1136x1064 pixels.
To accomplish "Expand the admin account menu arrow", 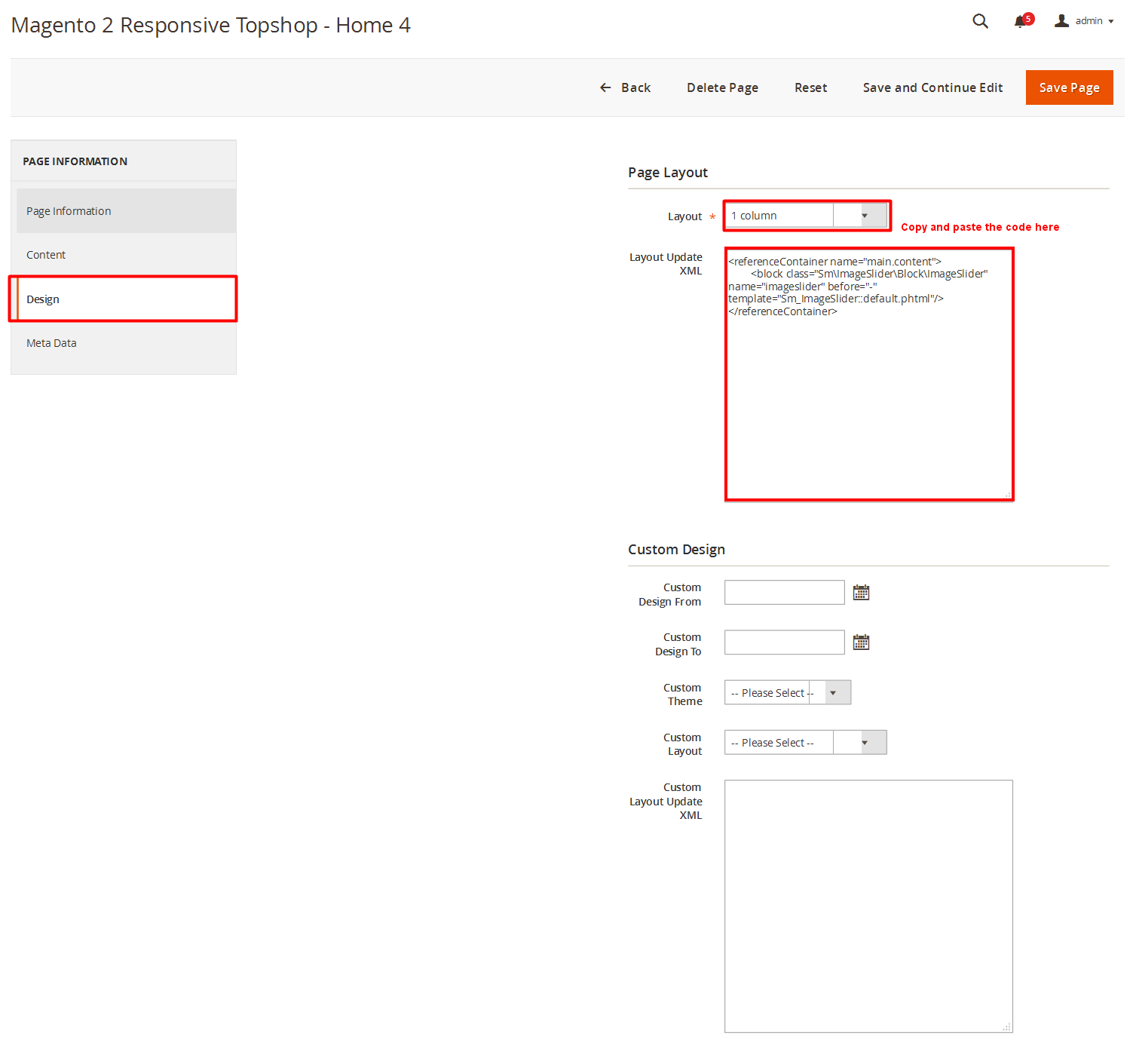I will tap(1111, 21).
